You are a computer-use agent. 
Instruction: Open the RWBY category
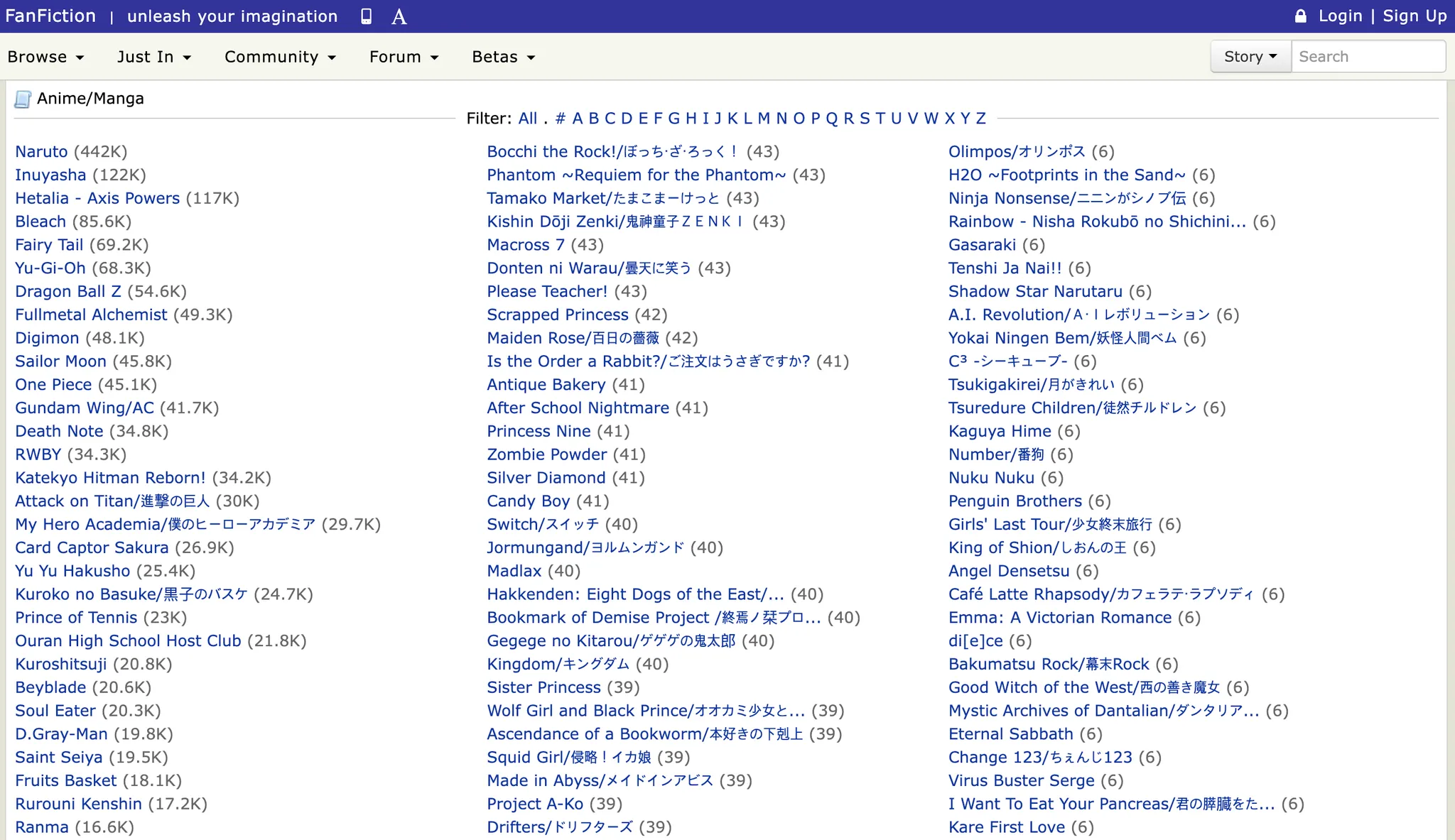tap(38, 454)
